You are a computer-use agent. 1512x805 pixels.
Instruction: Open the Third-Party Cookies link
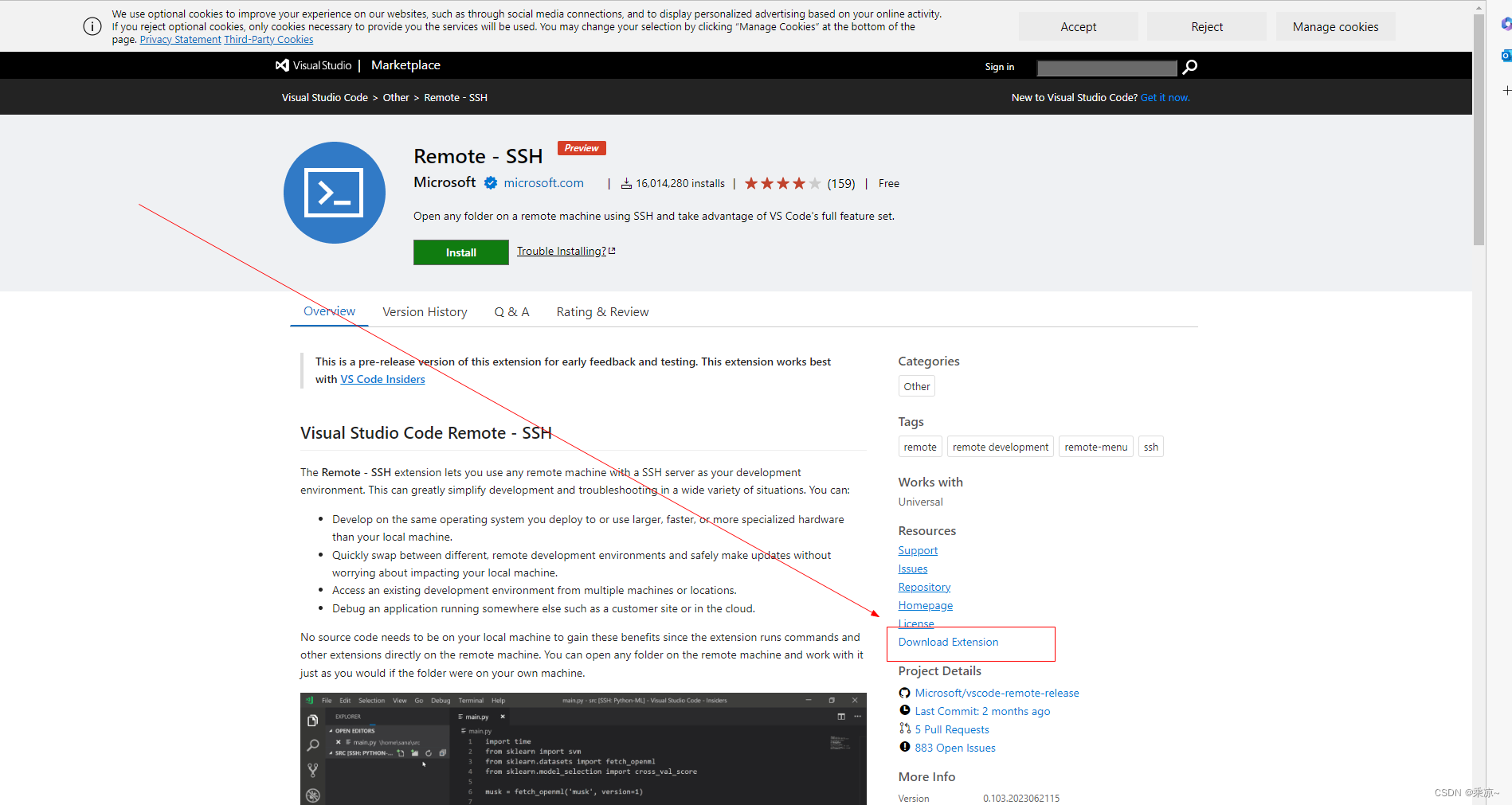click(268, 40)
